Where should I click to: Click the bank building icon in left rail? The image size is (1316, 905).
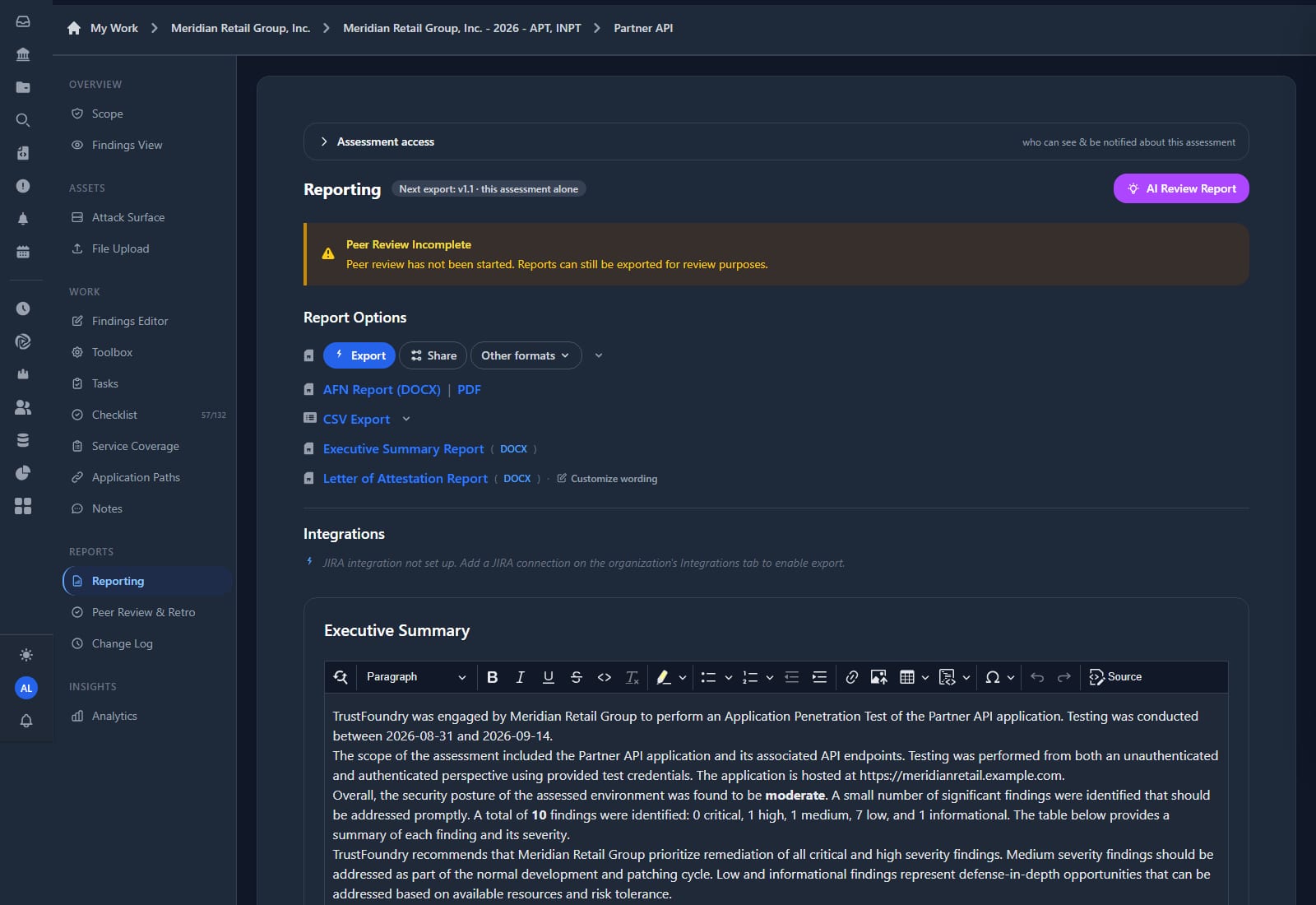(23, 54)
